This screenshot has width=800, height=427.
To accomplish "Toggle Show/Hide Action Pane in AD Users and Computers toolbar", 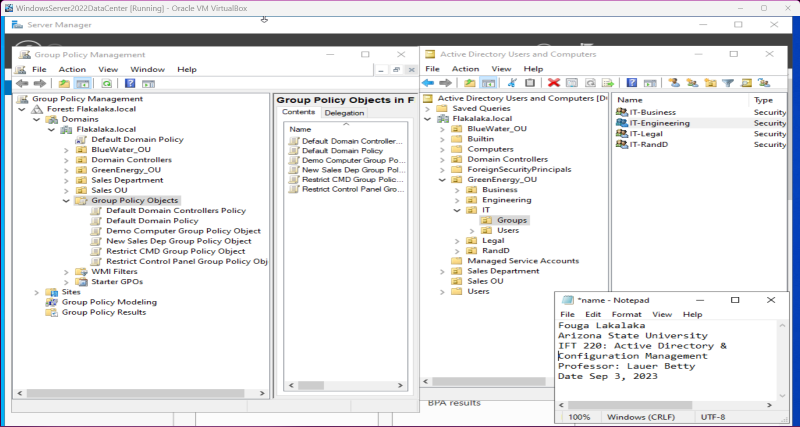I will click(x=649, y=83).
